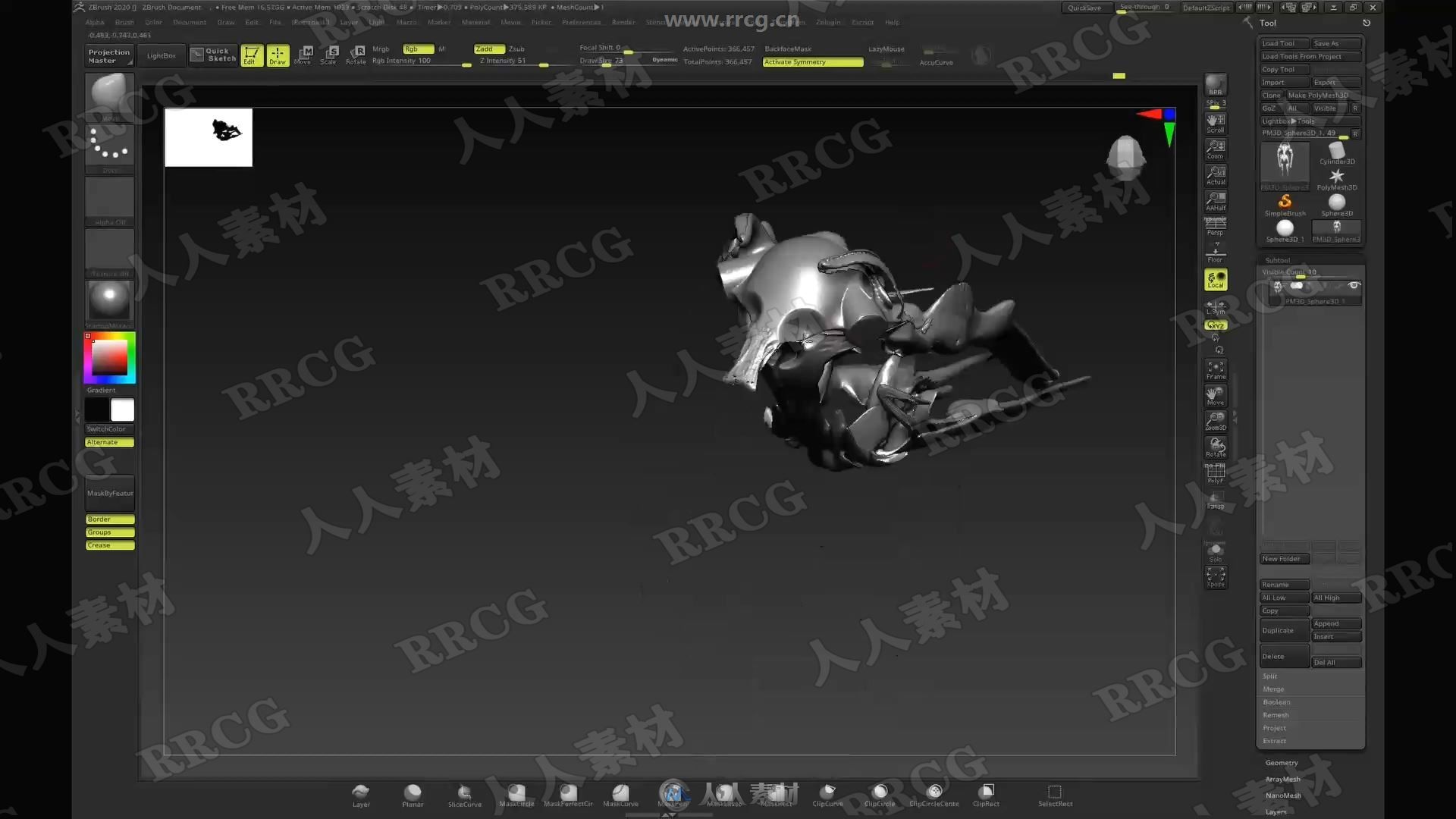Expand the Split subtool section
This screenshot has height=819, width=1456.
point(1269,676)
